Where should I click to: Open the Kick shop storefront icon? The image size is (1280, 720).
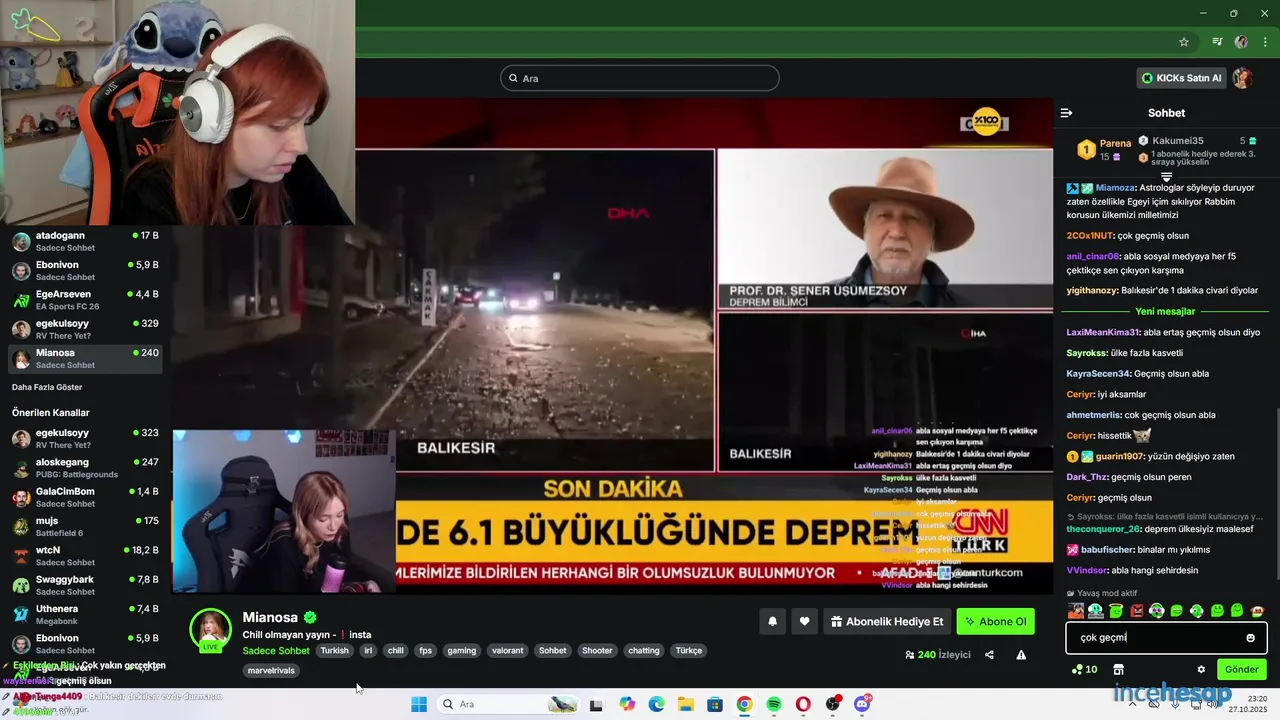(1118, 669)
